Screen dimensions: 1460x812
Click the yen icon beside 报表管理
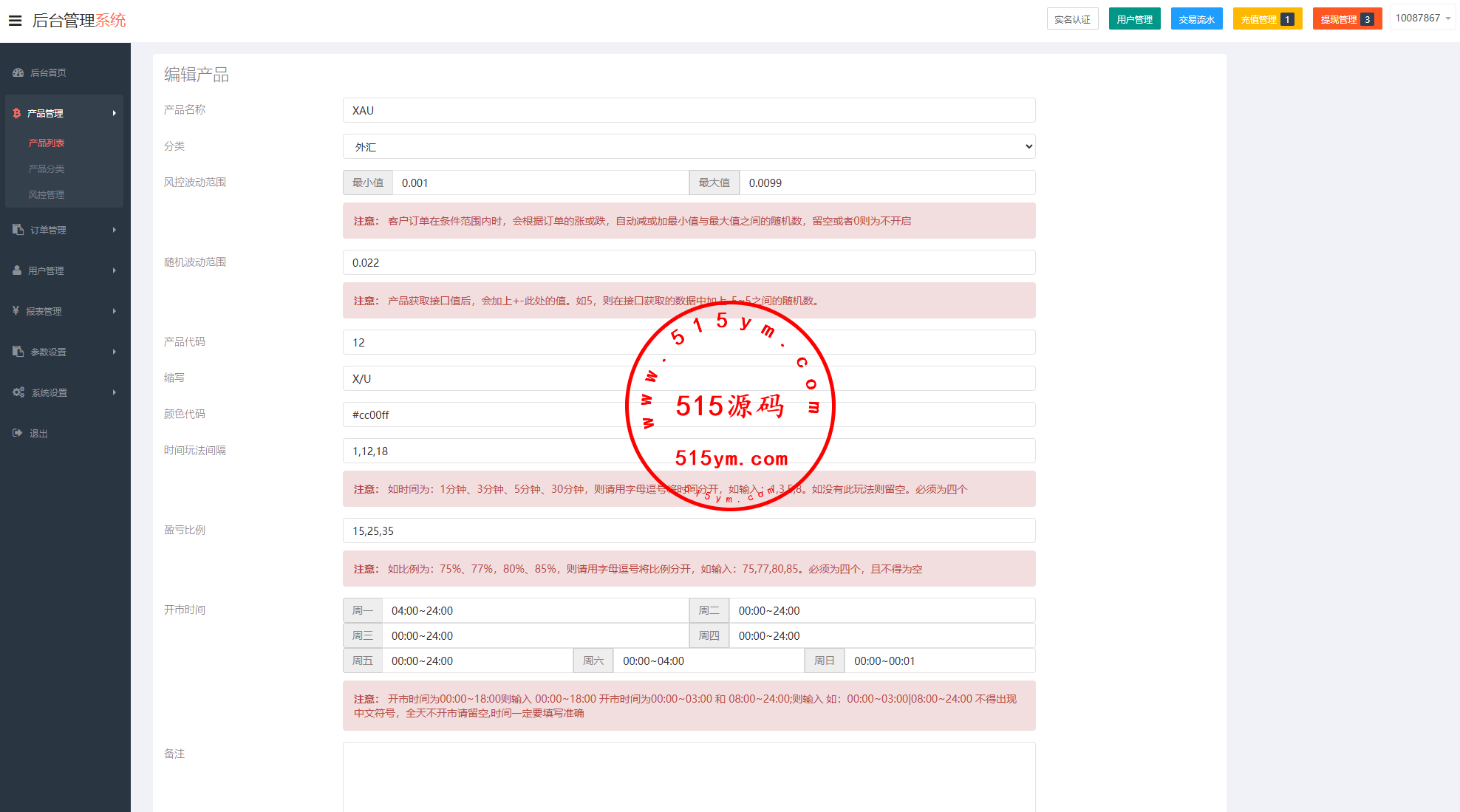(16, 311)
